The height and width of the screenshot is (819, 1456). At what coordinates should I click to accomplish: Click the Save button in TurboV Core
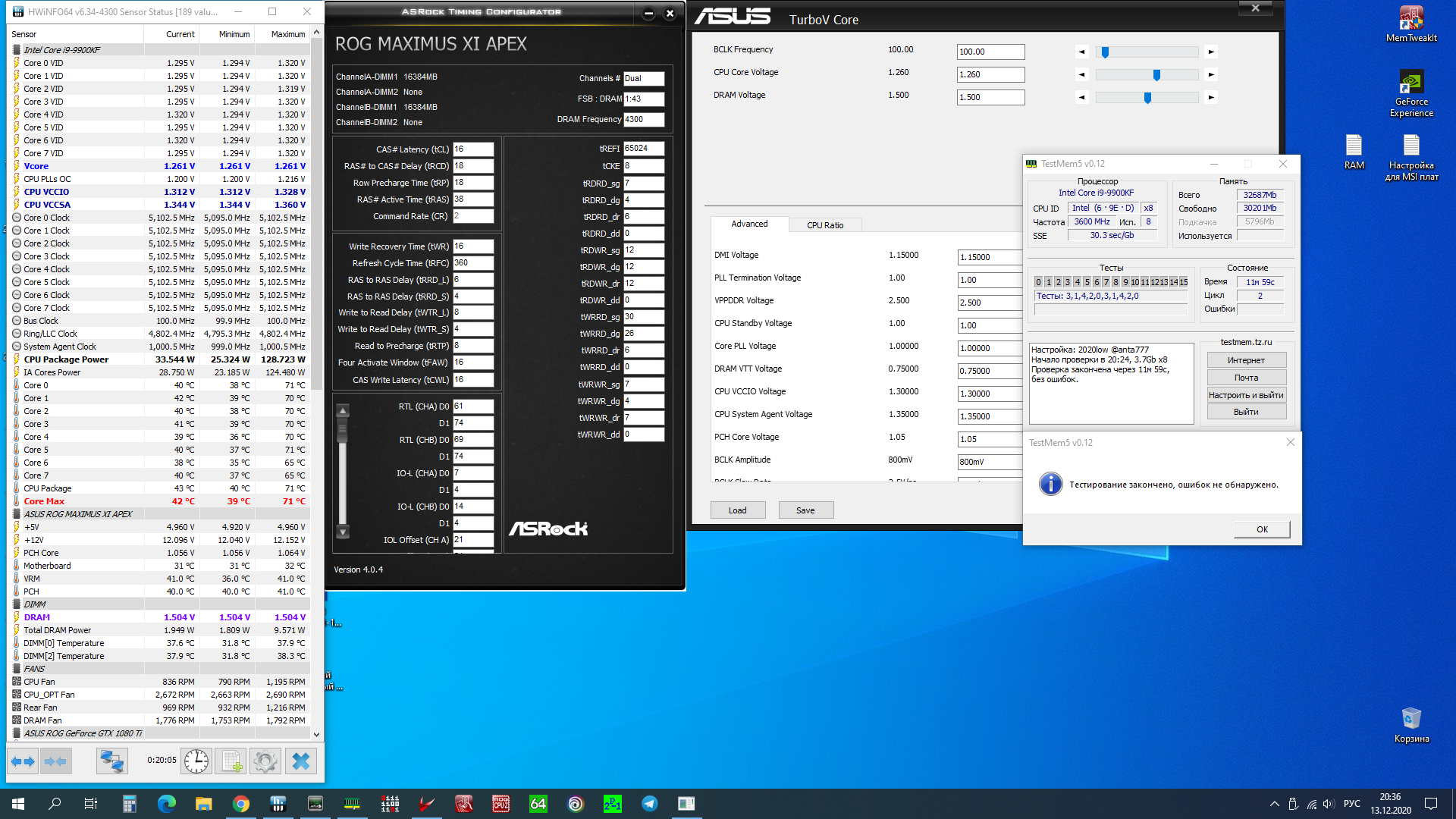point(805,510)
